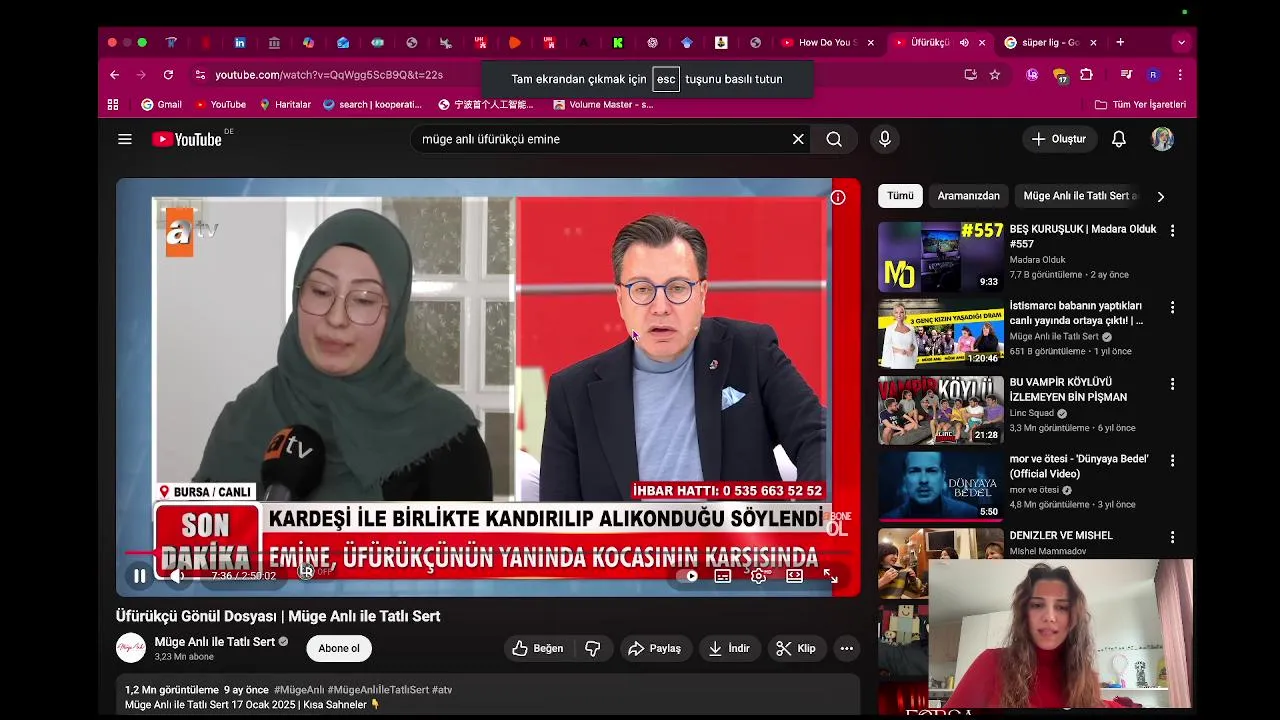This screenshot has width=1280, height=720.
Task: Reload the current page
Action: [x=168, y=74]
